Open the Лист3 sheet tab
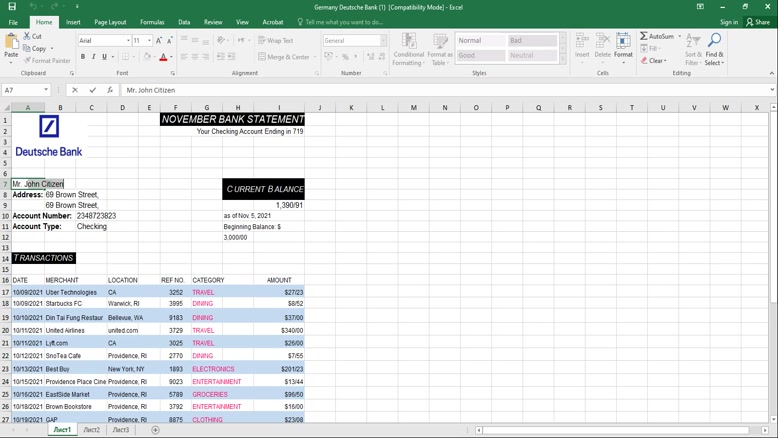Image resolution: width=778 pixels, height=438 pixels. (121, 430)
